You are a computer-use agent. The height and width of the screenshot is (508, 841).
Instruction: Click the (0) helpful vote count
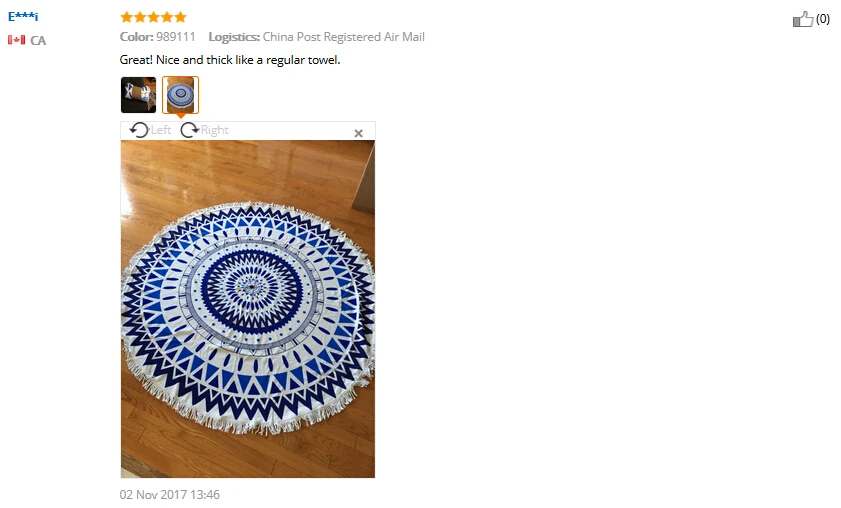pyautogui.click(x=823, y=19)
